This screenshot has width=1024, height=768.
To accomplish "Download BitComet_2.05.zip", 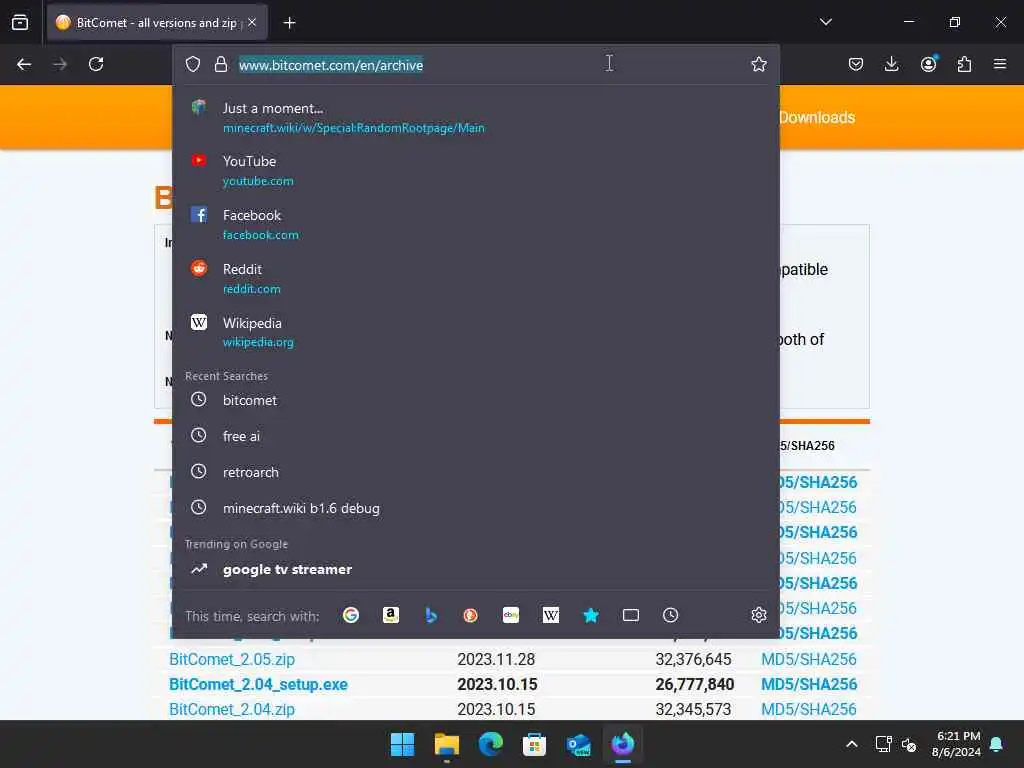I will pyautogui.click(x=232, y=660).
